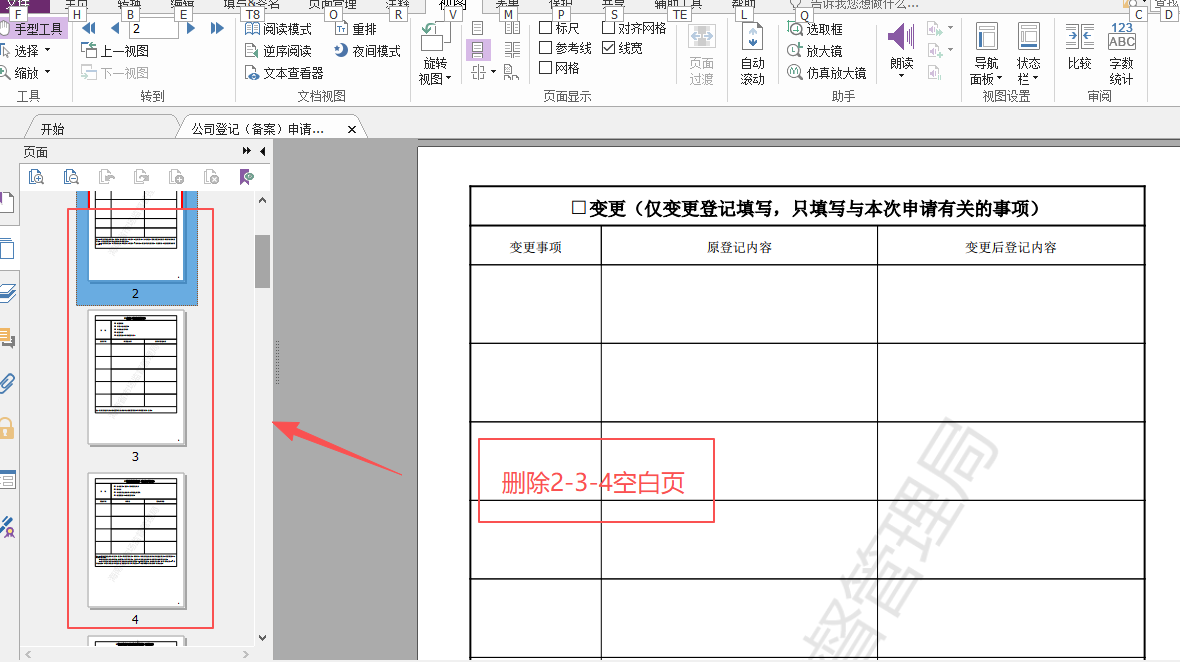Activate the 放大镜 loupe tool
Screen dimensions: 1180x662
(x=814, y=50)
